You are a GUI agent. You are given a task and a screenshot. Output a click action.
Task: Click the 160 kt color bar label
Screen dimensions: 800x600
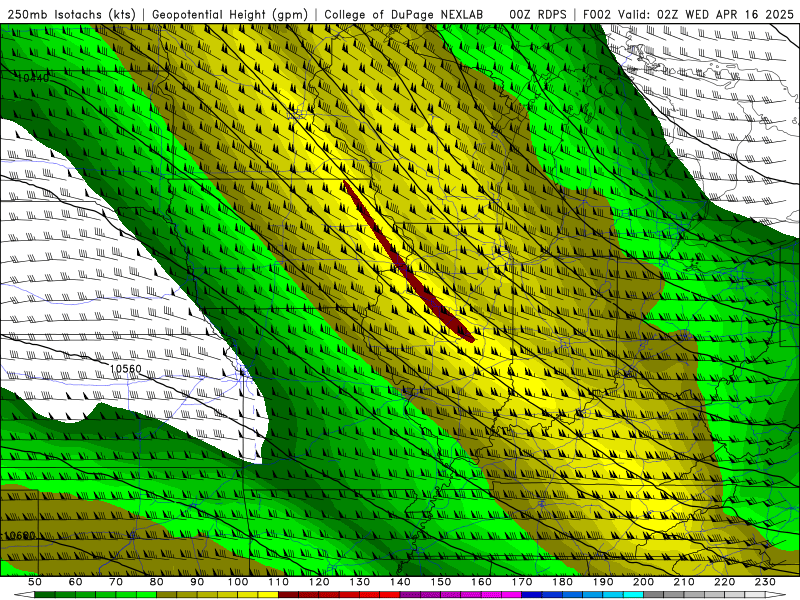[x=481, y=582]
